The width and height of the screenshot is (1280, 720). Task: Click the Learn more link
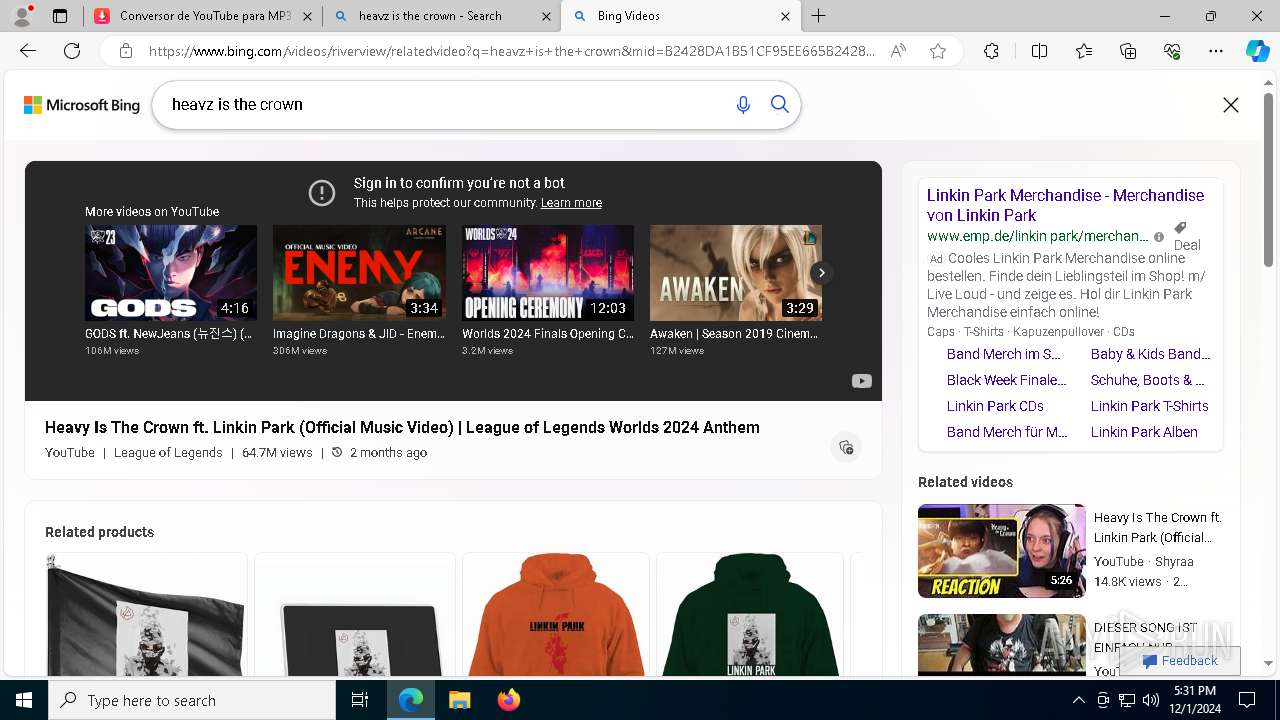pos(571,203)
